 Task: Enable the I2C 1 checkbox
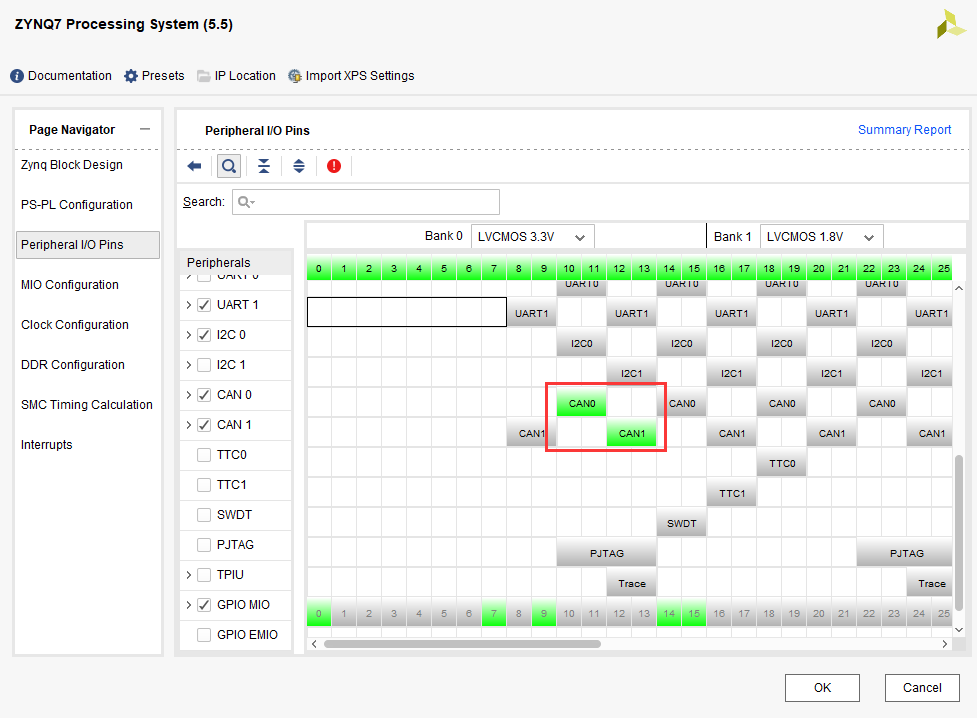click(x=204, y=365)
